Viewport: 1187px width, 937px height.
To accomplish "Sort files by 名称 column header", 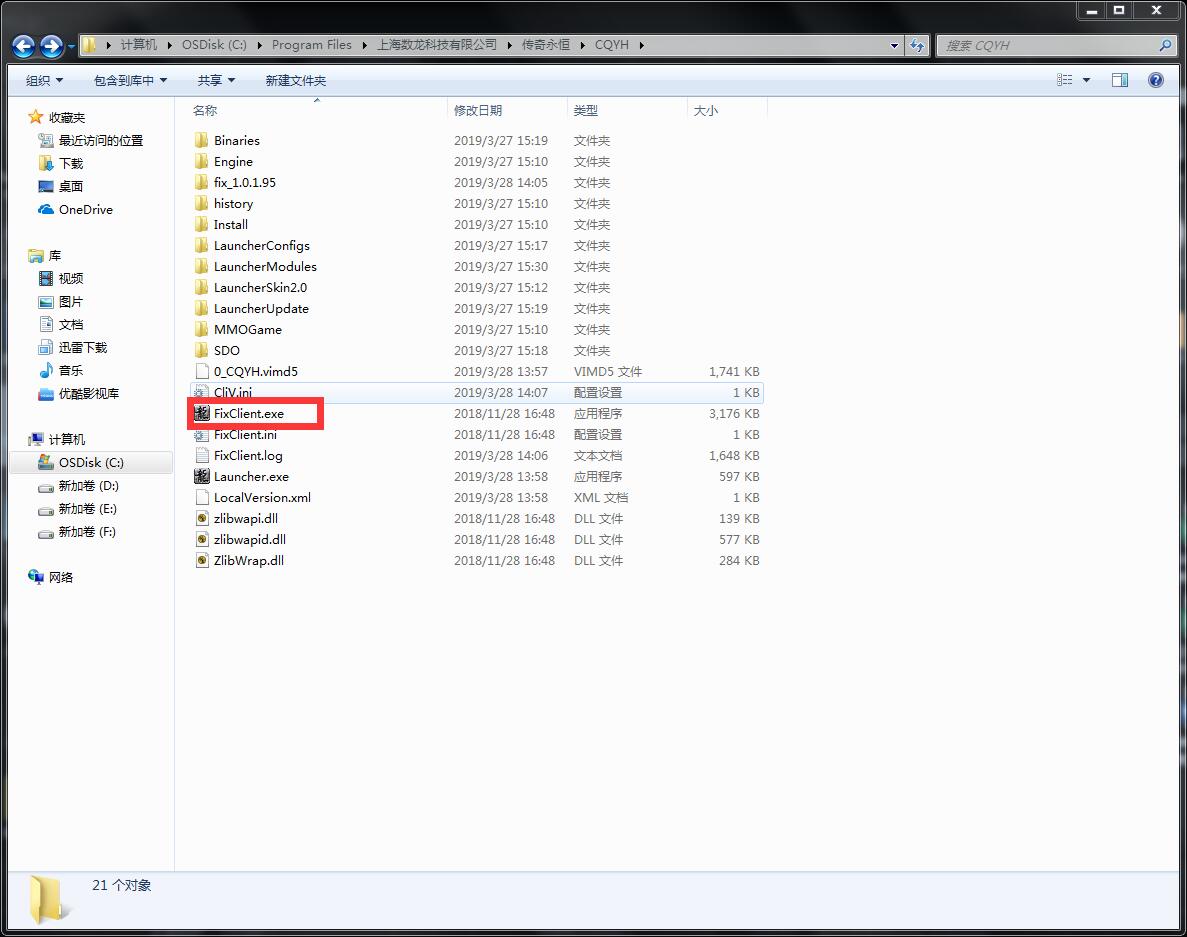I will [x=205, y=110].
